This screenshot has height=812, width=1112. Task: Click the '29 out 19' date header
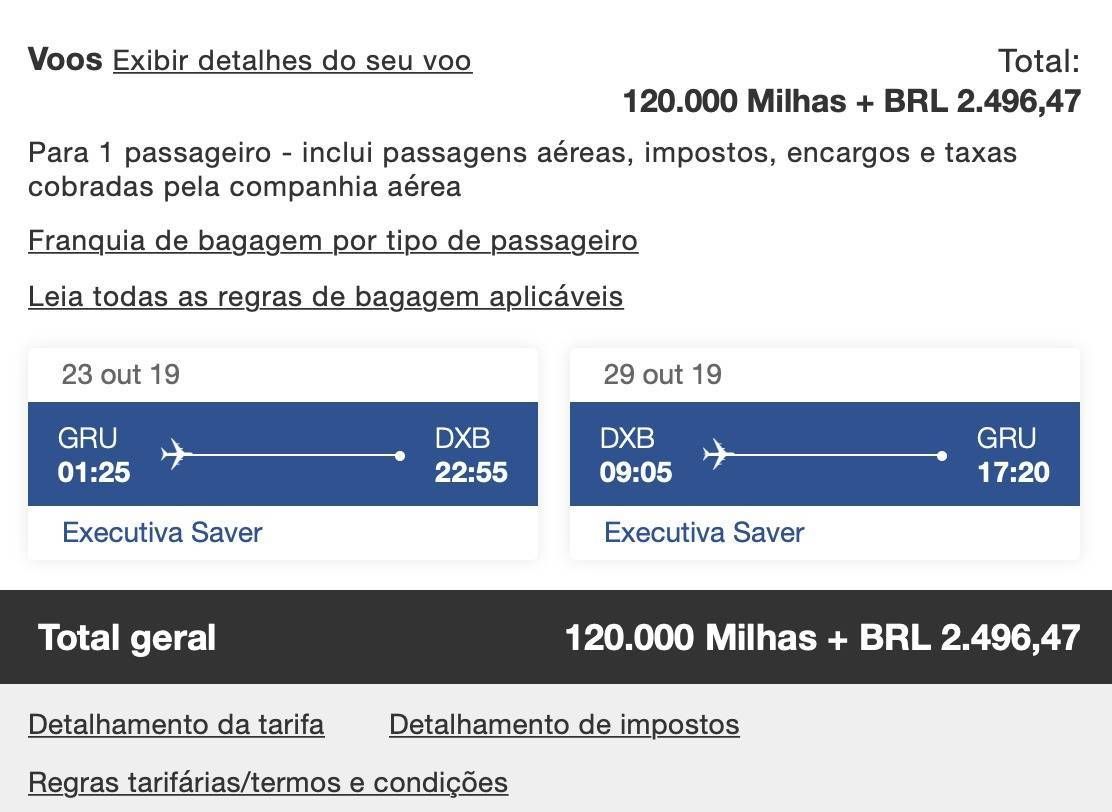point(662,374)
